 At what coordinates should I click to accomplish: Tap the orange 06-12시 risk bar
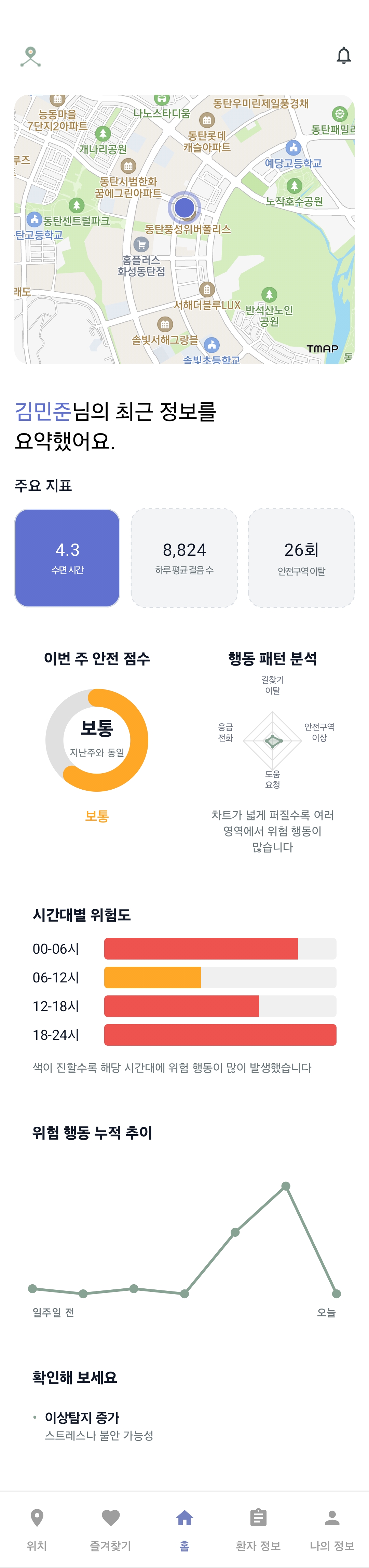point(153,977)
